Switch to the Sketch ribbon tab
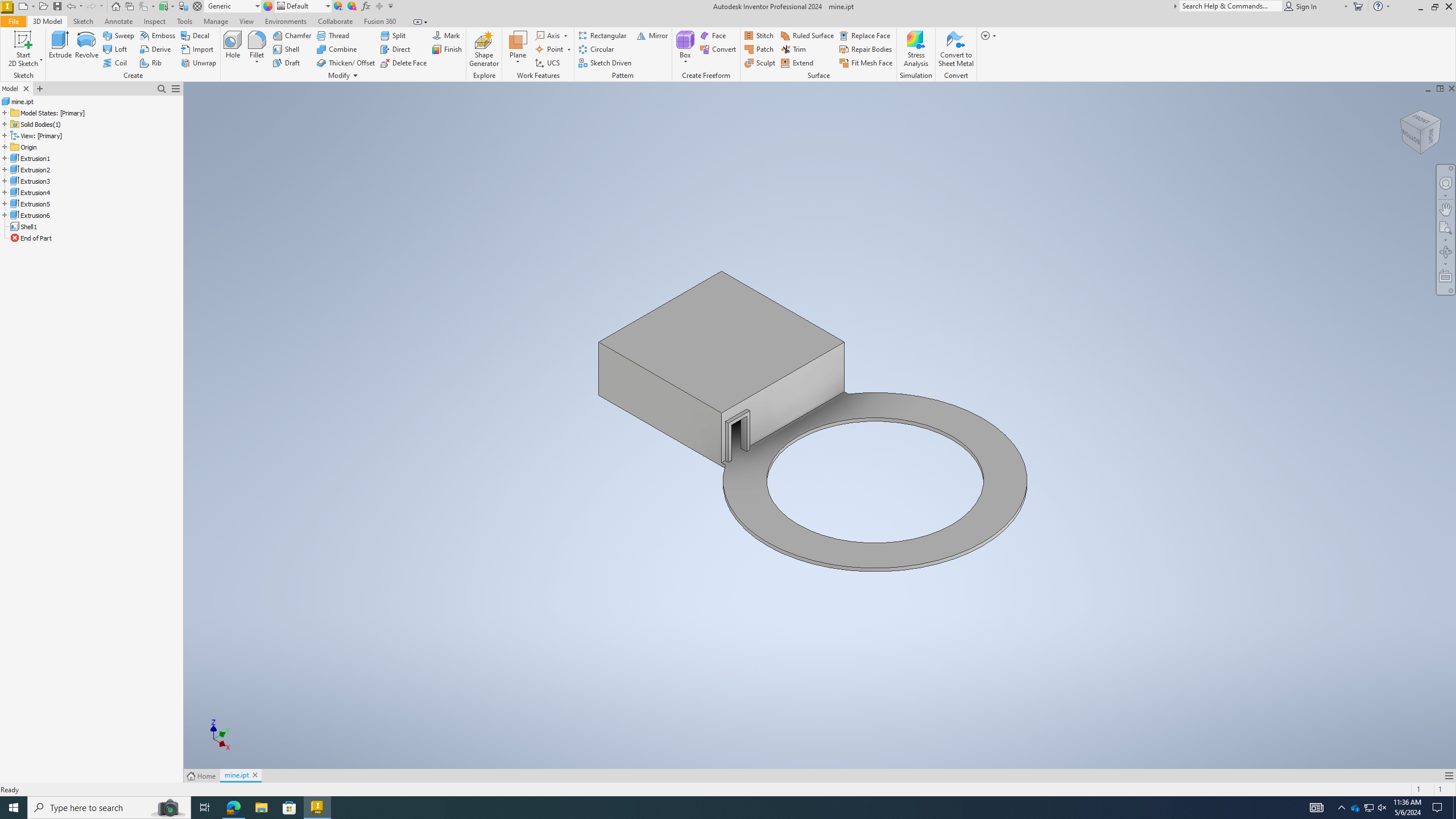Image resolution: width=1456 pixels, height=819 pixels. (83, 21)
